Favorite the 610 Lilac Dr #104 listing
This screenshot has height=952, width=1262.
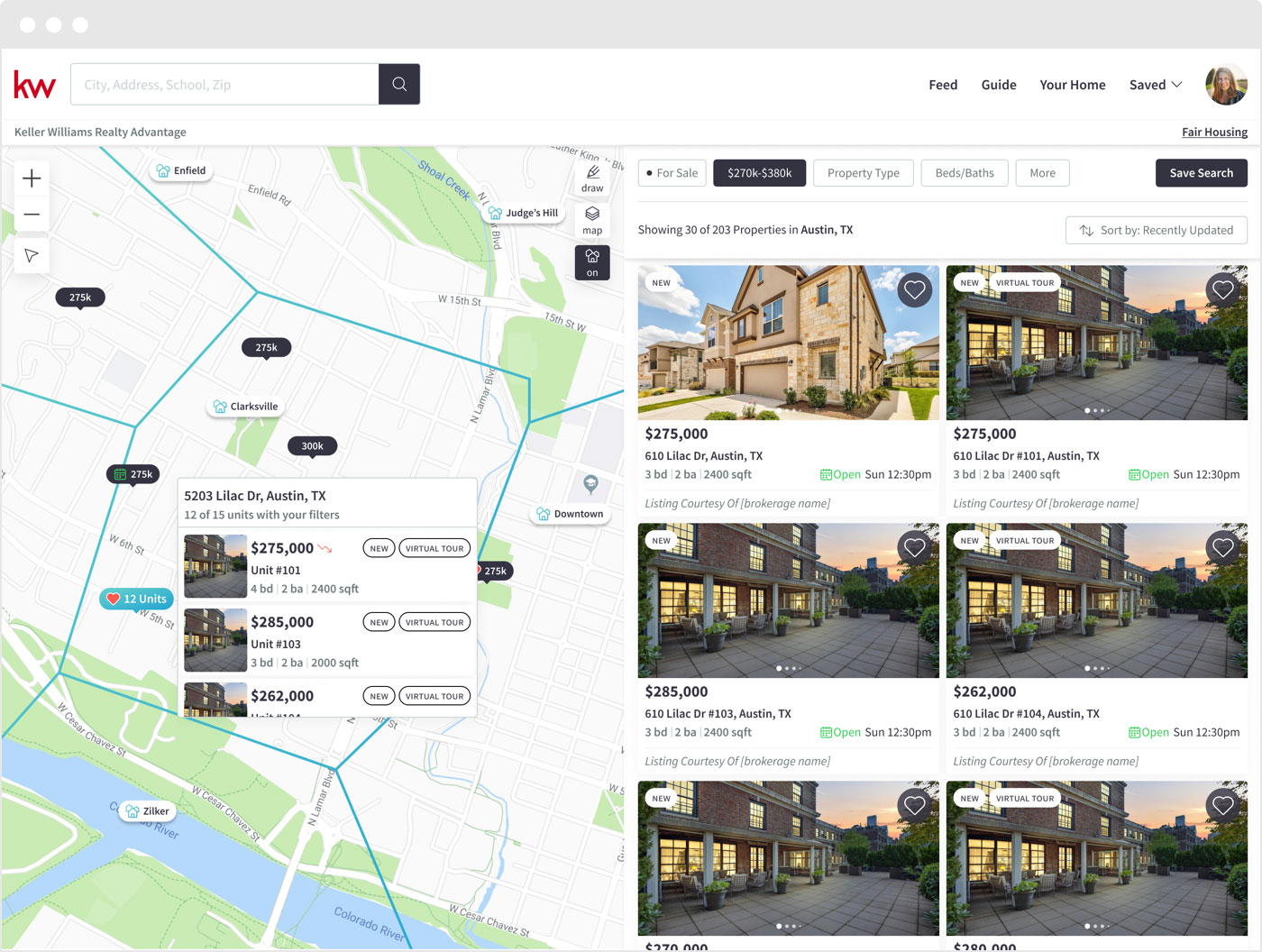point(1222,547)
